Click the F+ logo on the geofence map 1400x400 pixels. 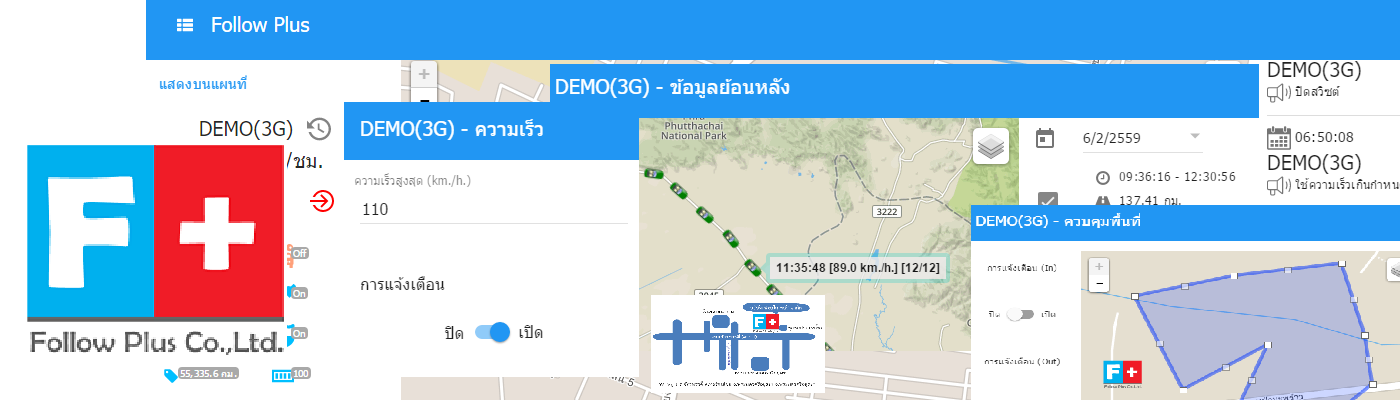click(x=1122, y=373)
